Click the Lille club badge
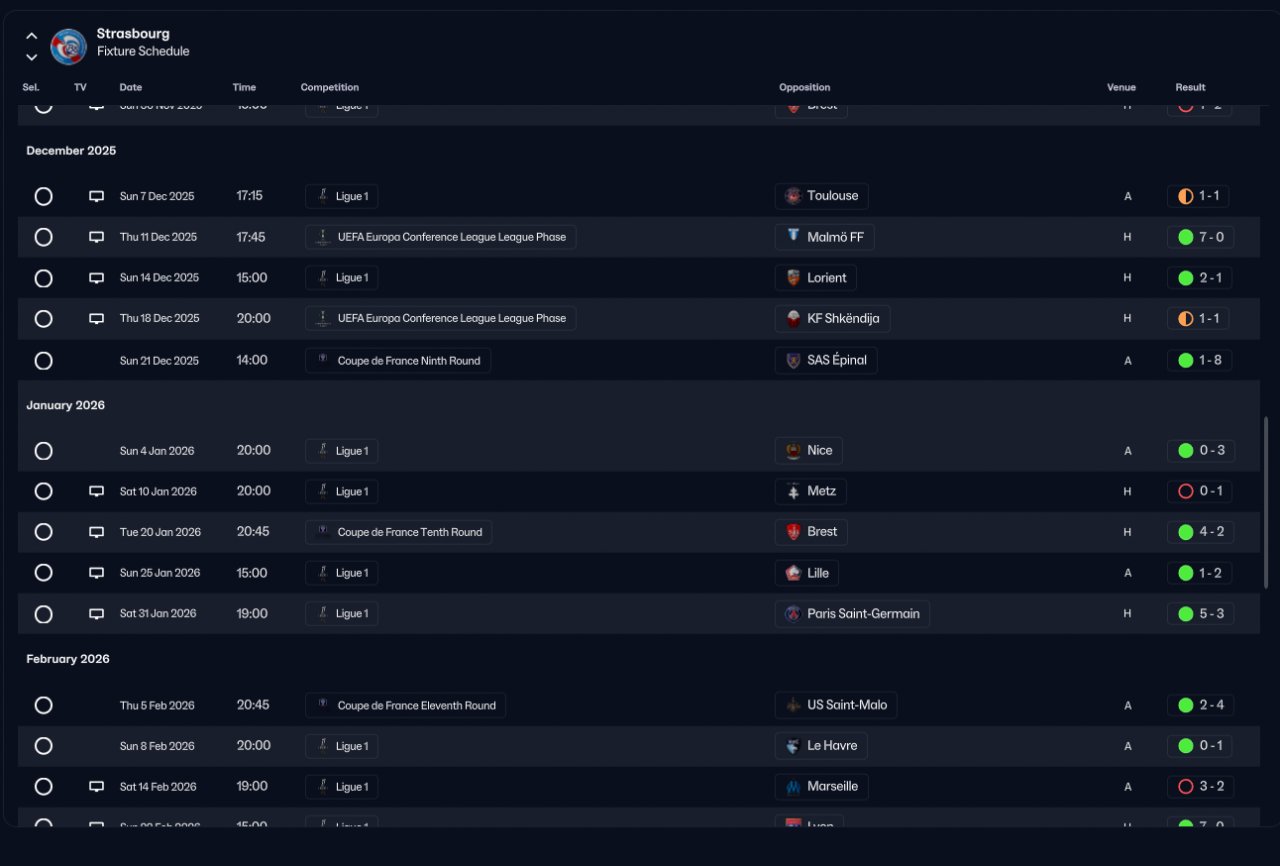This screenshot has width=1280, height=866. (793, 573)
